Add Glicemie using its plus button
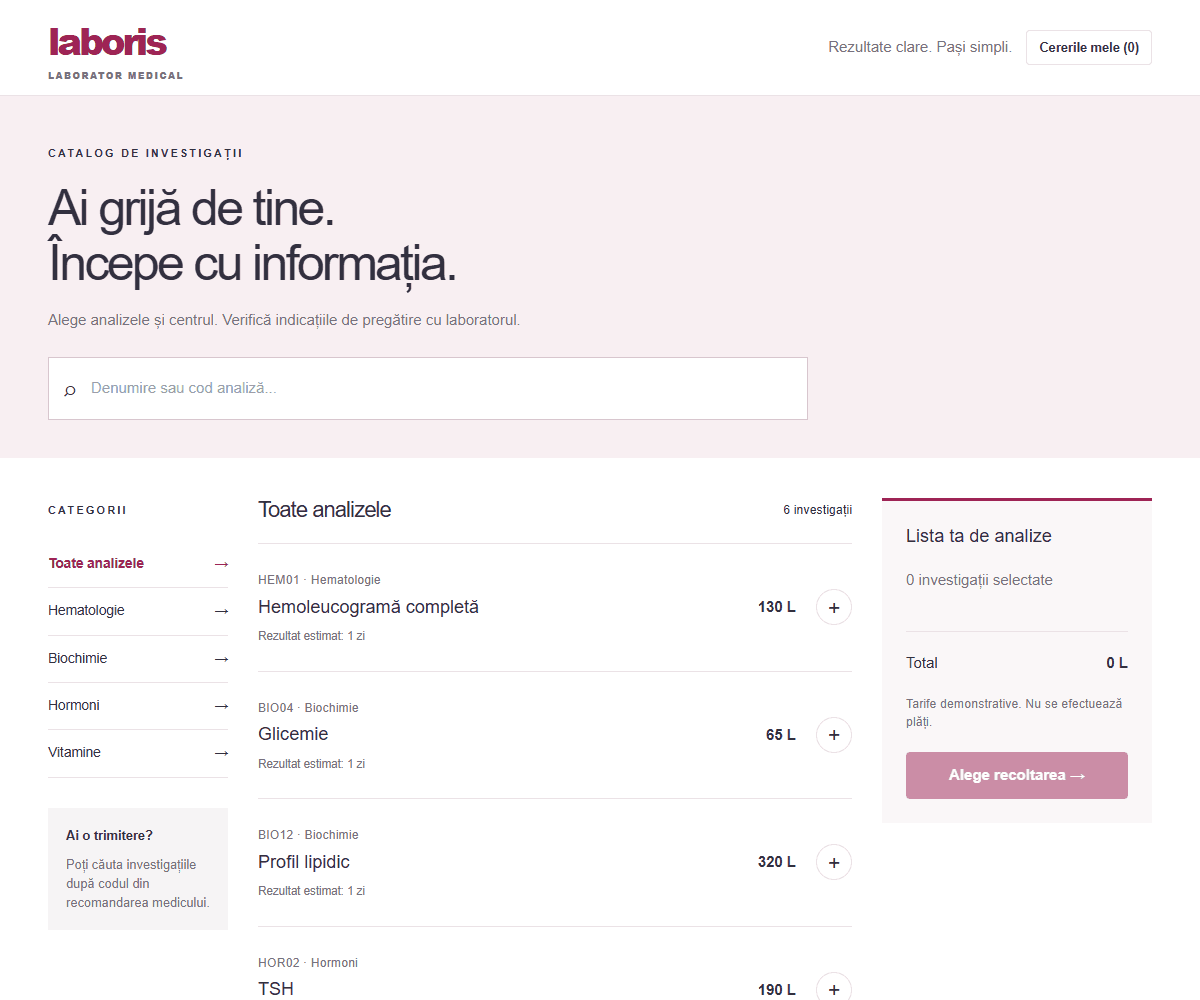The height and width of the screenshot is (1000, 1200). coord(834,735)
